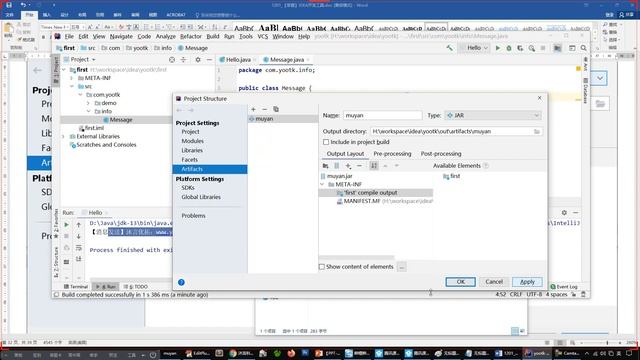The image size is (640, 360).
Task: Apply the artifact settings
Action: 527,282
